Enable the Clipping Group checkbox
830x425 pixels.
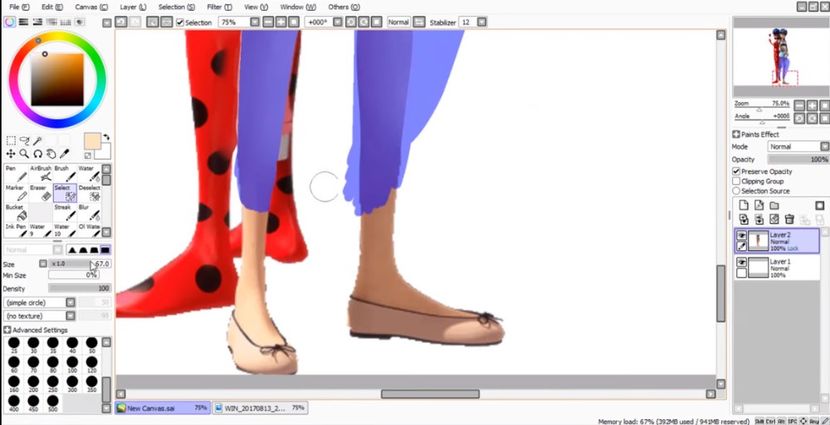[x=737, y=181]
